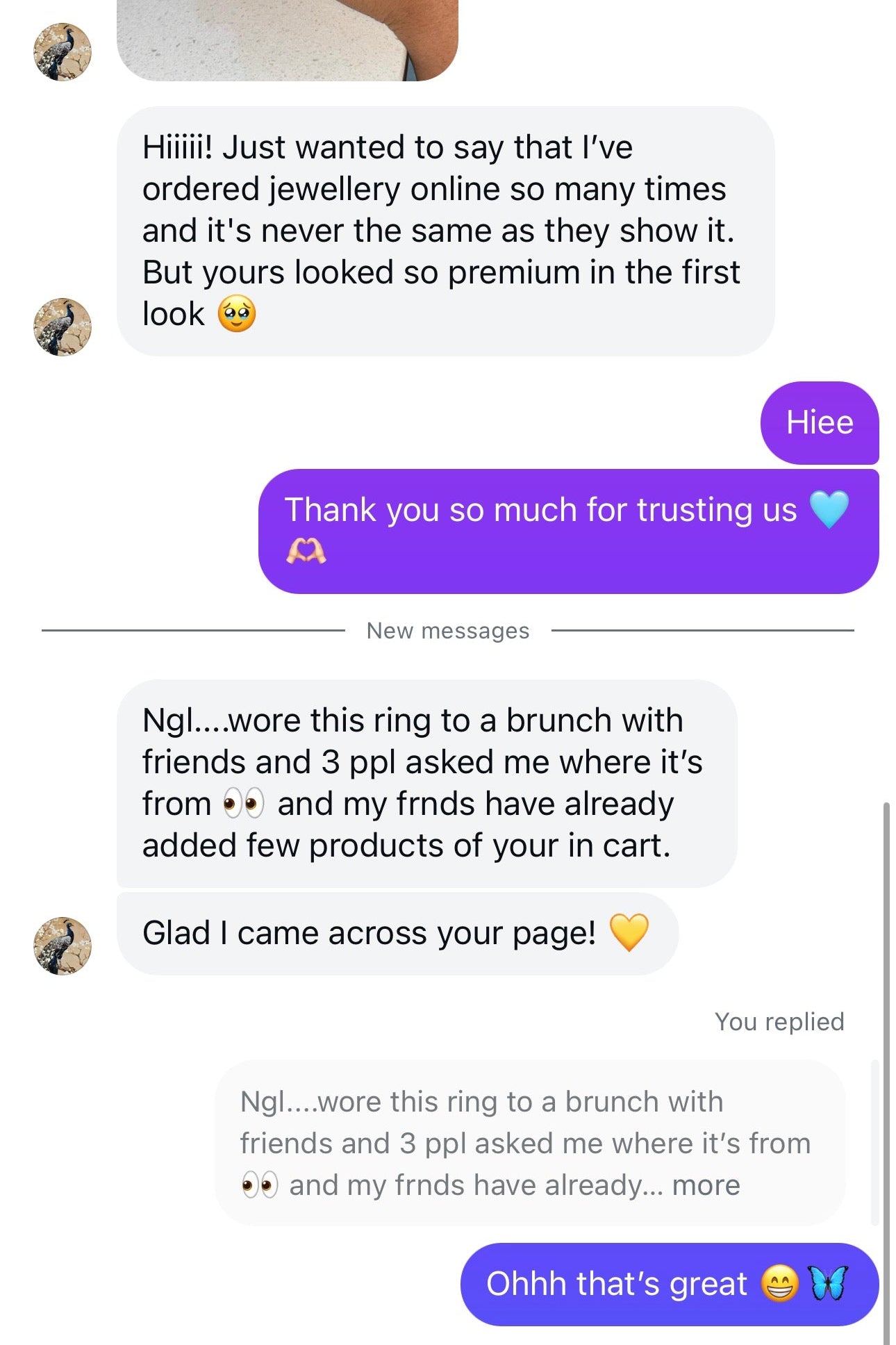Tap the heart hands emoji

(306, 552)
